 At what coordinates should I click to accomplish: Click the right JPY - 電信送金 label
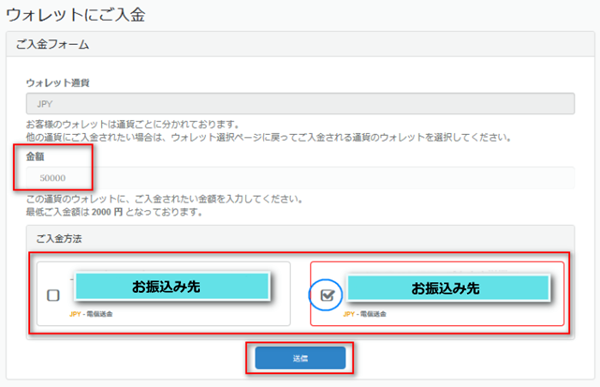click(x=365, y=314)
